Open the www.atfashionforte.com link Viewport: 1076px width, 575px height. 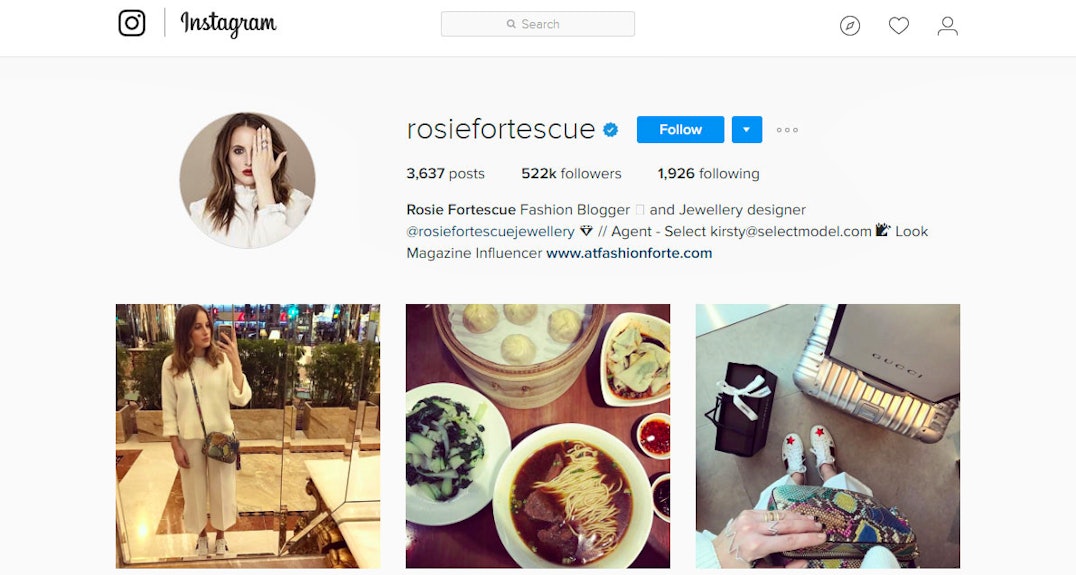coord(629,253)
